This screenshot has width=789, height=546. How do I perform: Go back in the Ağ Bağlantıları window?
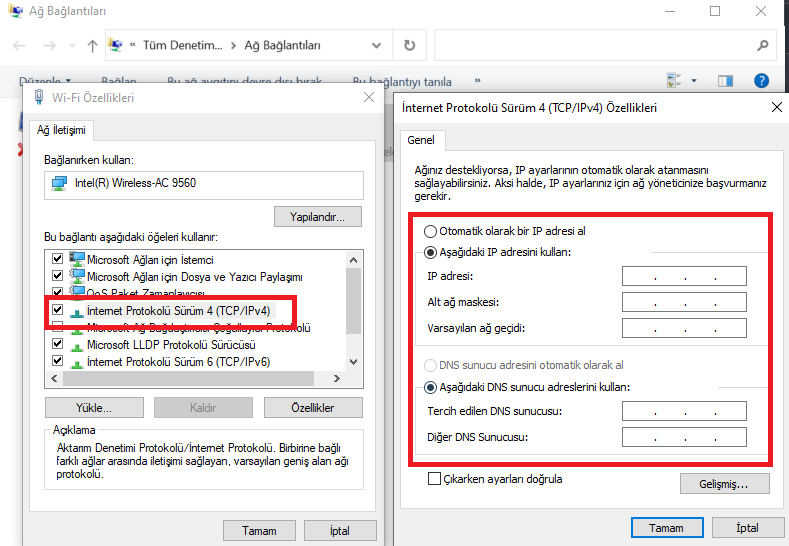click(x=19, y=46)
